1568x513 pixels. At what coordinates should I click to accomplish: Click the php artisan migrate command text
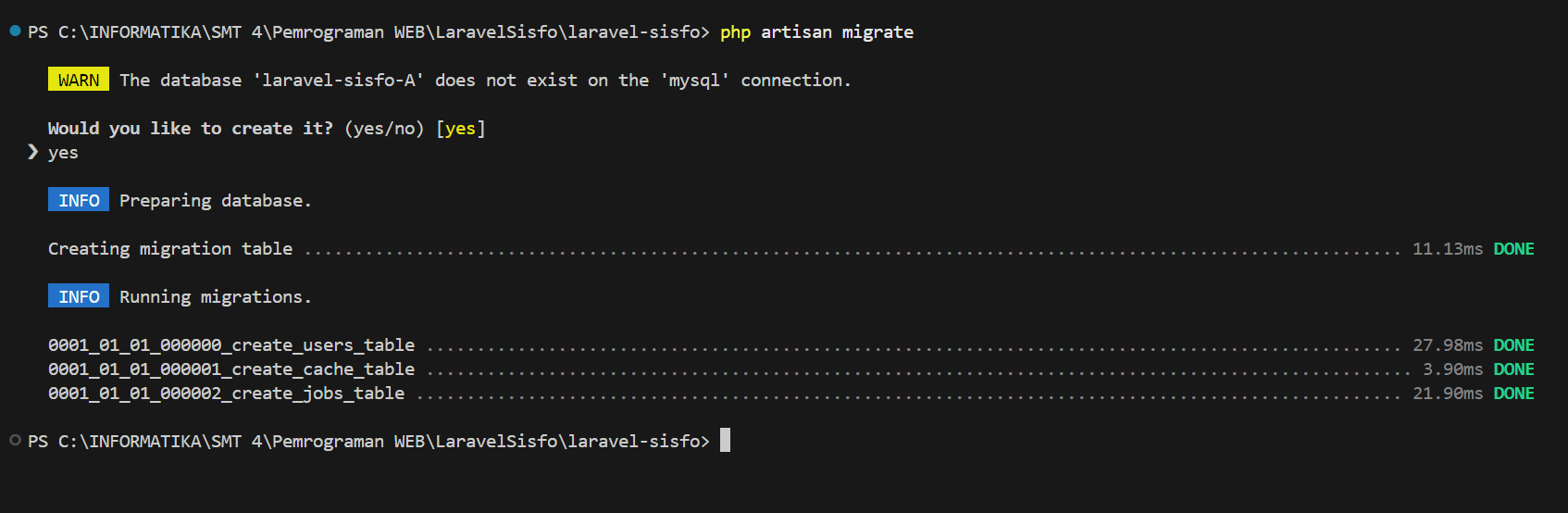coord(816,31)
